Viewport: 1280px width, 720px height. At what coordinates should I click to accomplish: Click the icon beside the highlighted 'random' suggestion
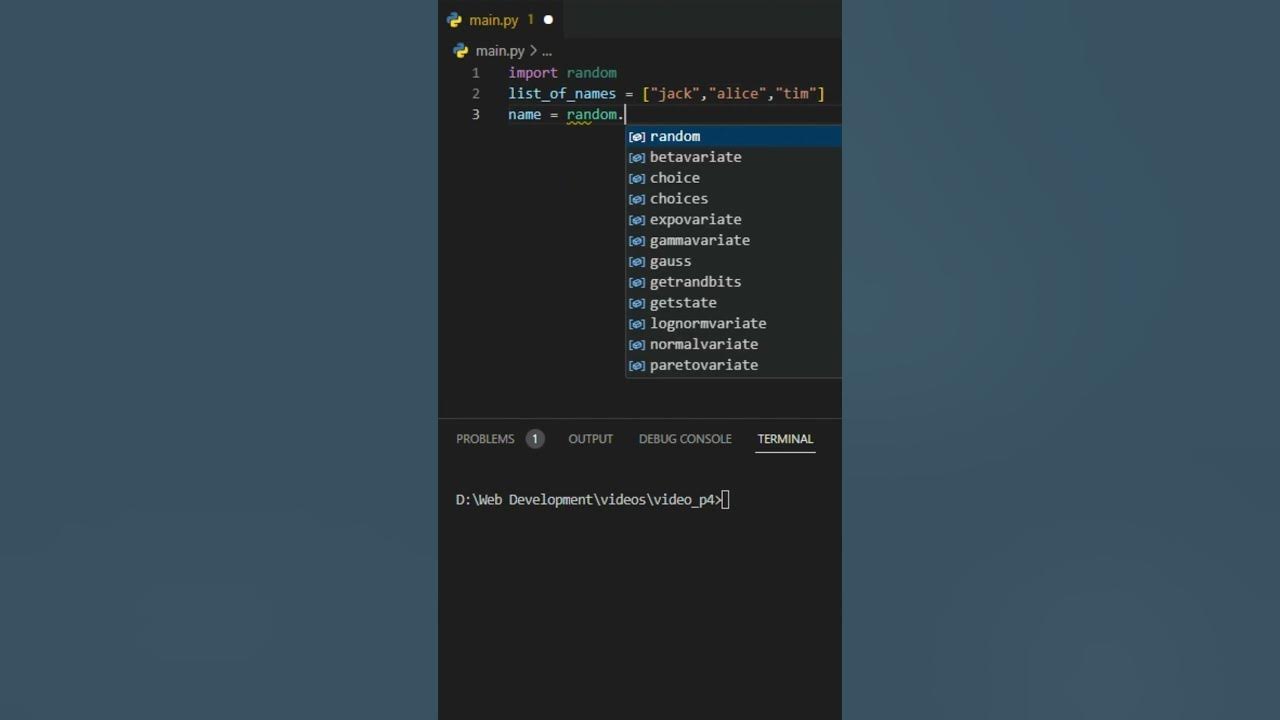[637, 136]
